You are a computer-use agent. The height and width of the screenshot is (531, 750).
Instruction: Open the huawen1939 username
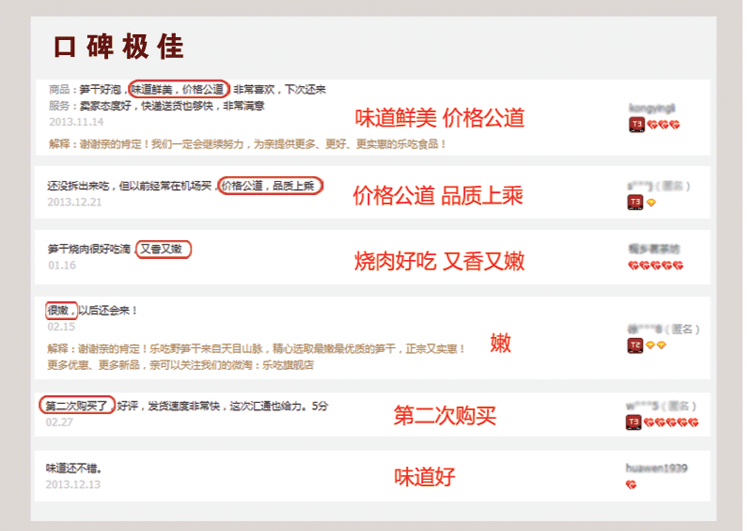(x=657, y=468)
